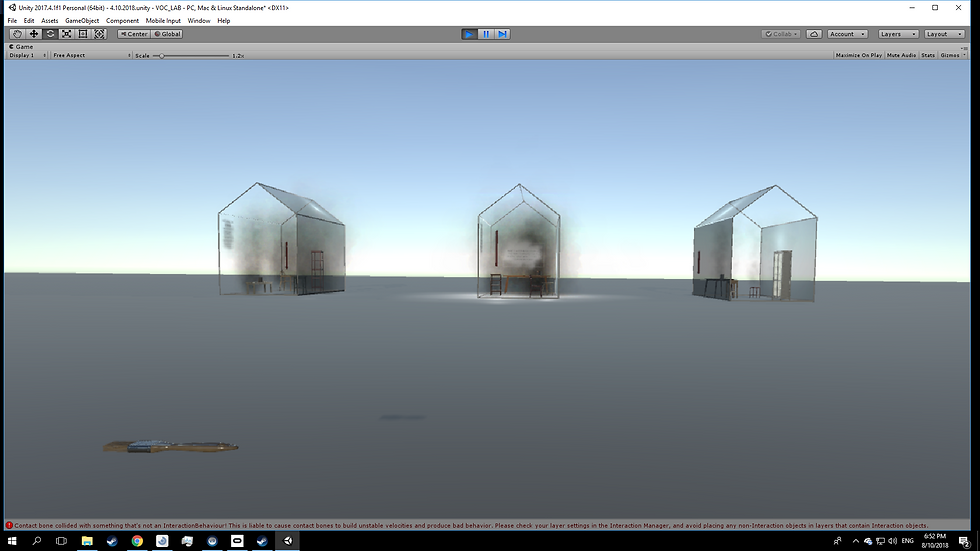Open the cloud Services button

coord(814,34)
